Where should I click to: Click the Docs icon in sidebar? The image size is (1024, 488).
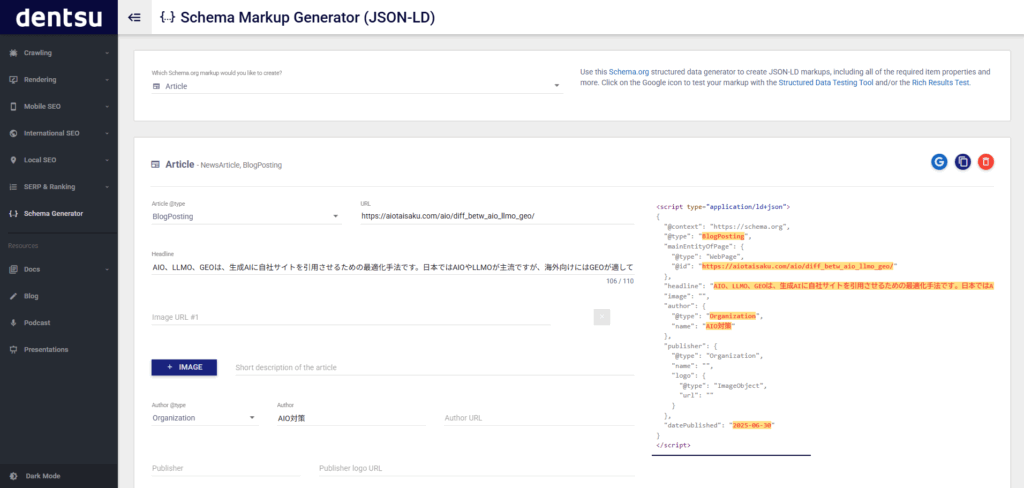(13, 269)
